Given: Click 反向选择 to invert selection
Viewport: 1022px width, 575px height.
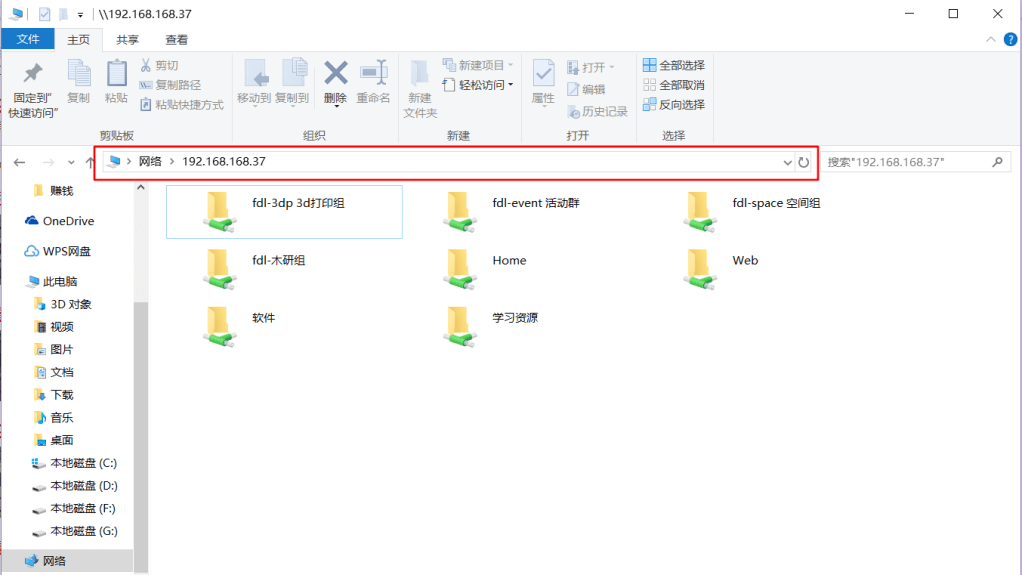Looking at the screenshot, I should click(x=674, y=104).
